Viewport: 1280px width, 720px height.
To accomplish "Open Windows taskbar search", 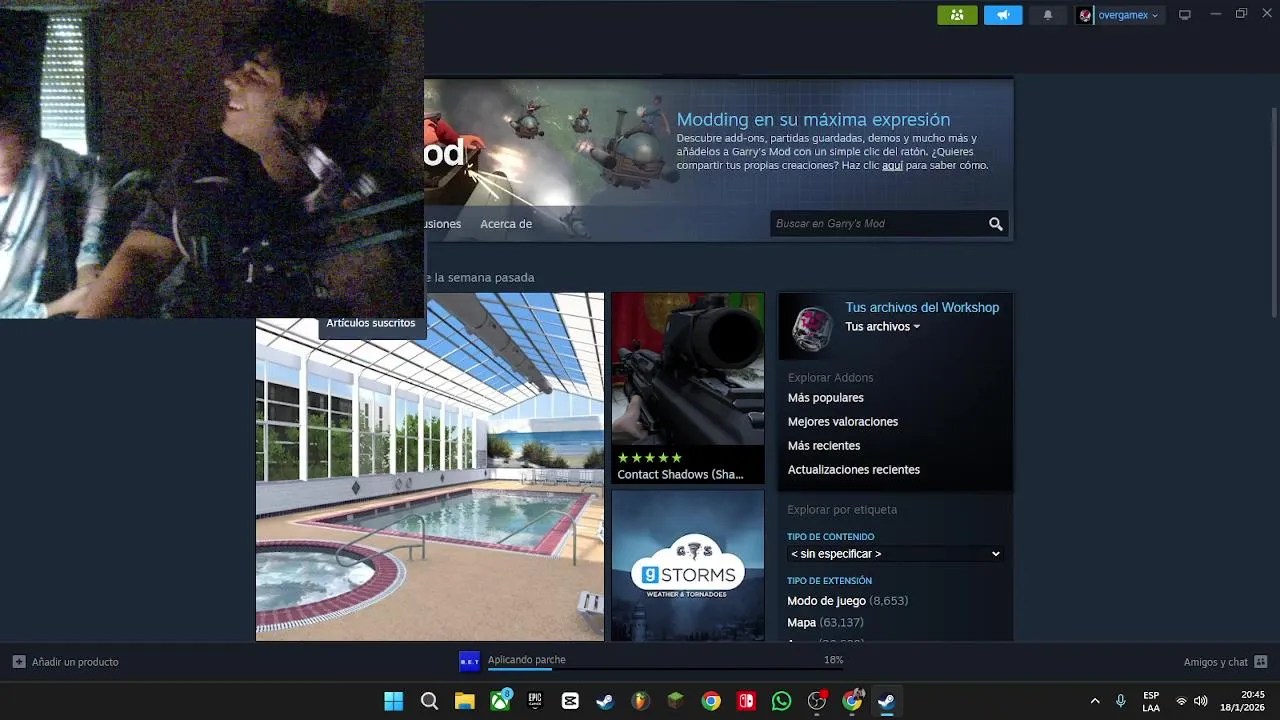I will pyautogui.click(x=429, y=701).
